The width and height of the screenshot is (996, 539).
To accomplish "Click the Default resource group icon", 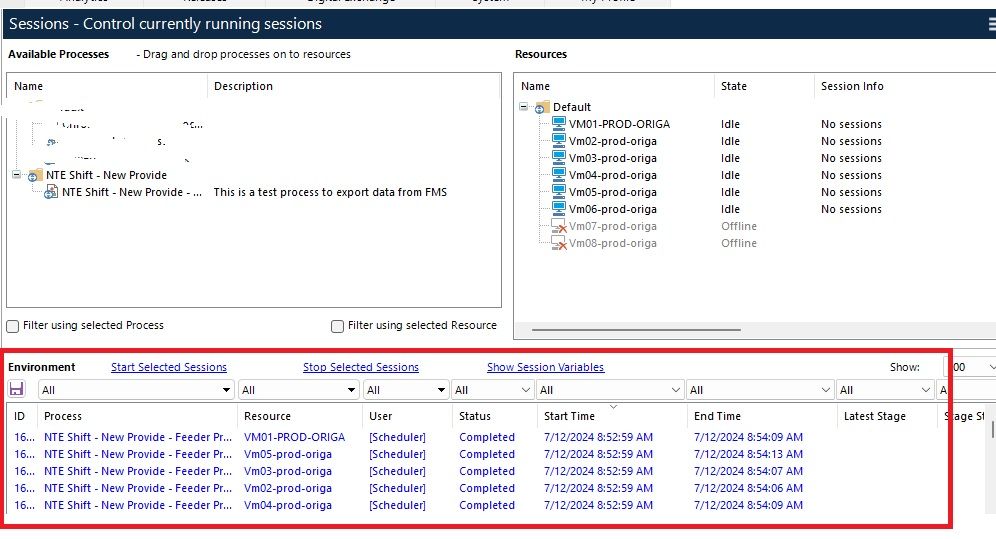I will tap(541, 107).
